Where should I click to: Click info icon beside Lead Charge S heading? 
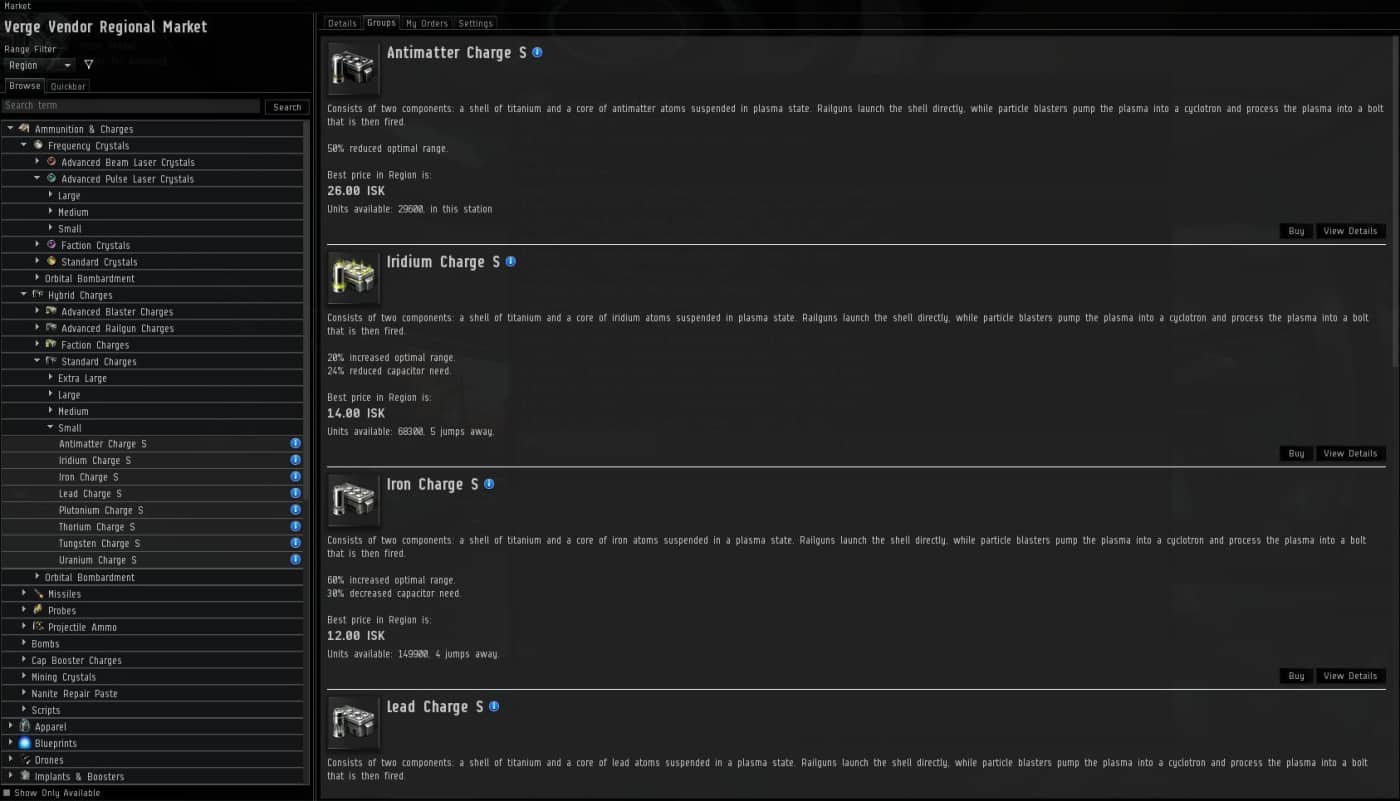pyautogui.click(x=494, y=706)
